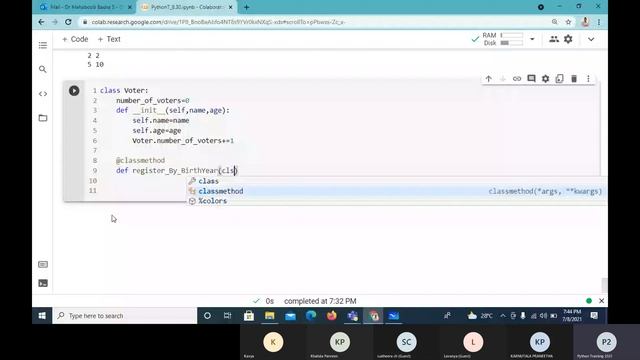
Task: Go back in the browser
Action: tap(41, 22)
